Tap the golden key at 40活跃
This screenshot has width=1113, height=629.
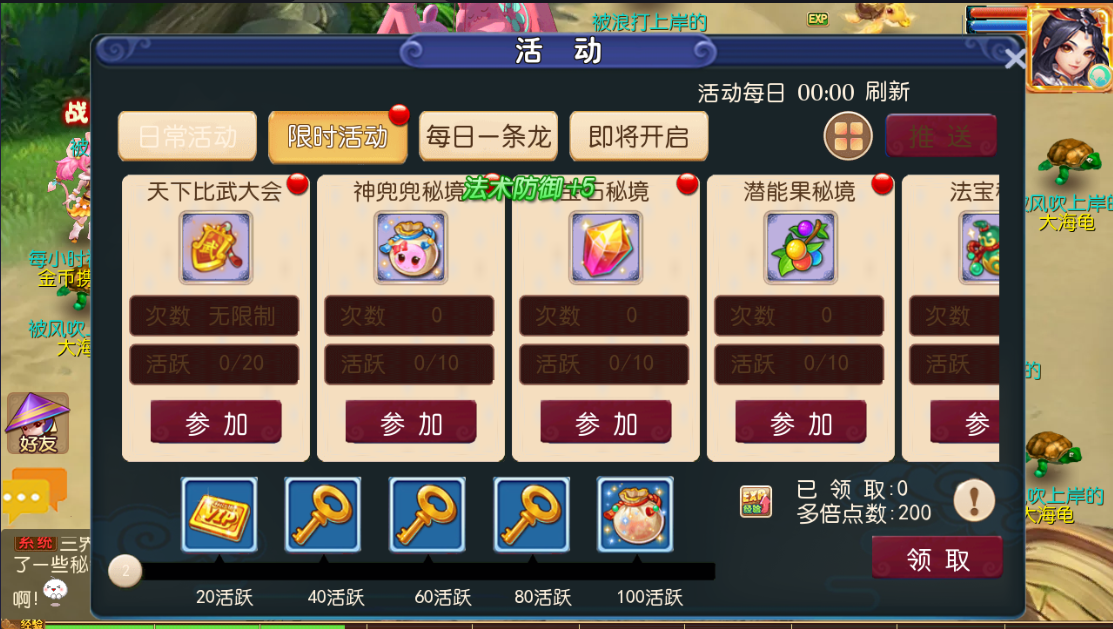pyautogui.click(x=323, y=515)
